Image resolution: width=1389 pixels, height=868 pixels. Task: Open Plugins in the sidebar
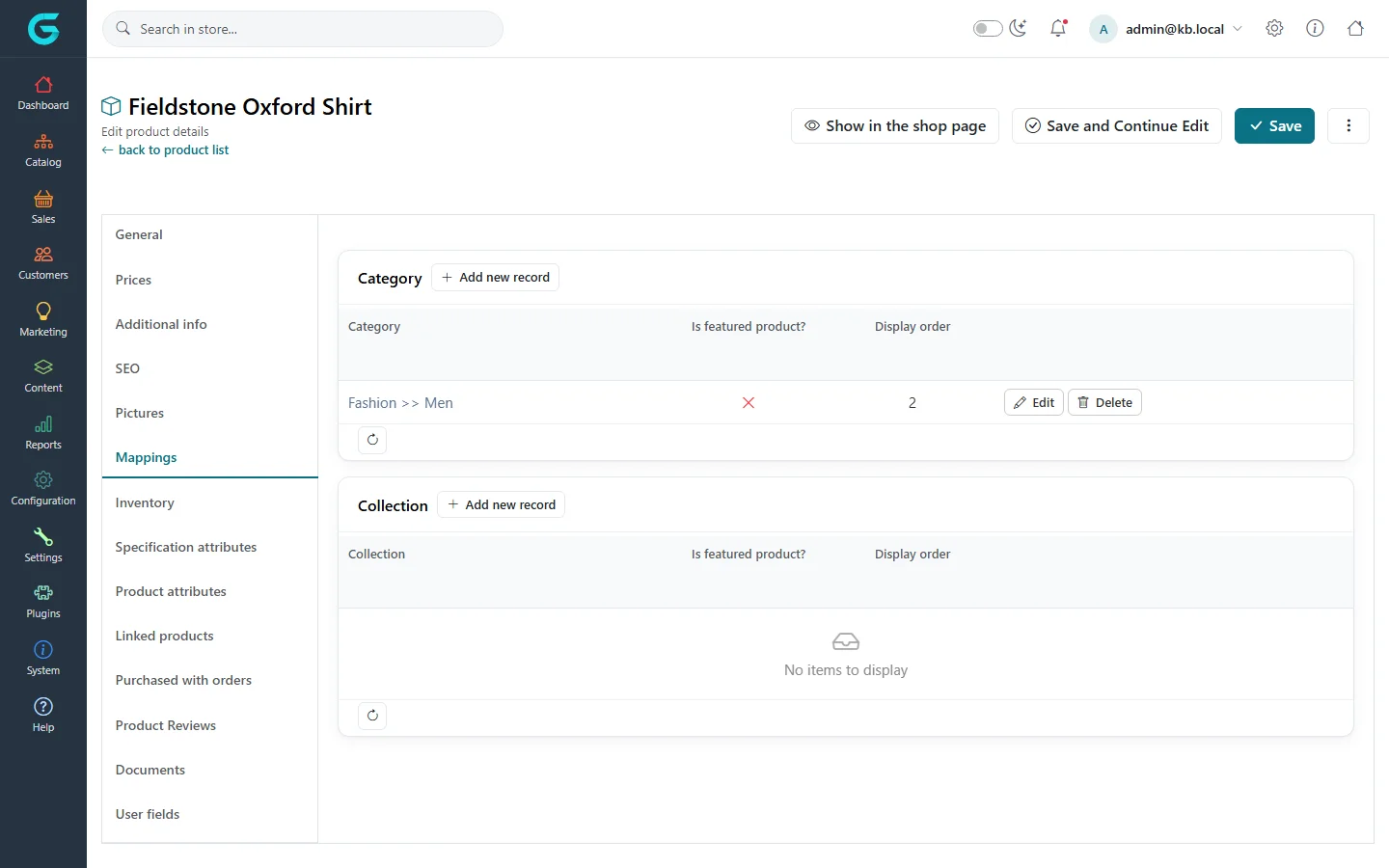coord(43,602)
